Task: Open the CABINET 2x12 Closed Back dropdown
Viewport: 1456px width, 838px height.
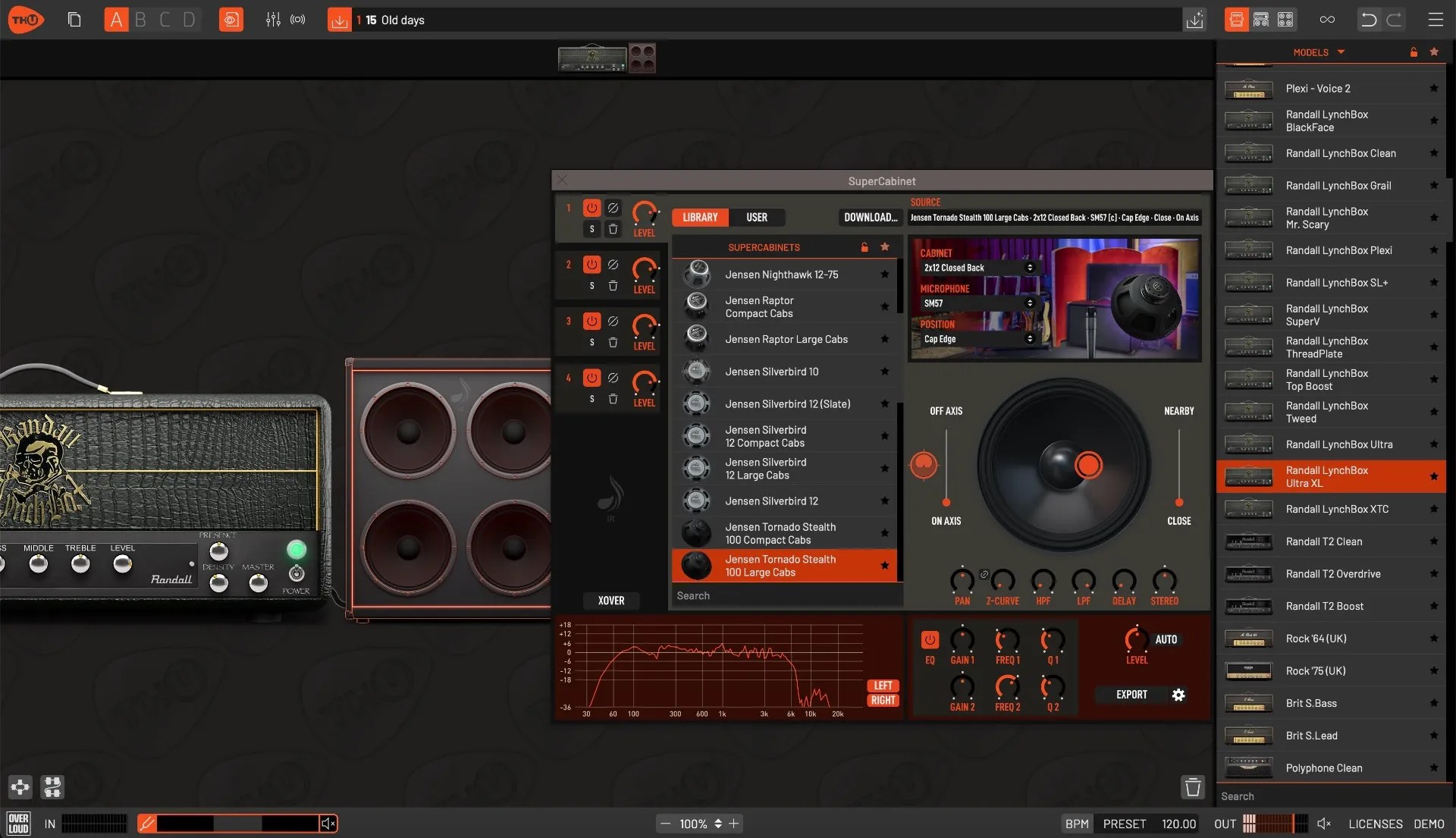Action: (977, 268)
